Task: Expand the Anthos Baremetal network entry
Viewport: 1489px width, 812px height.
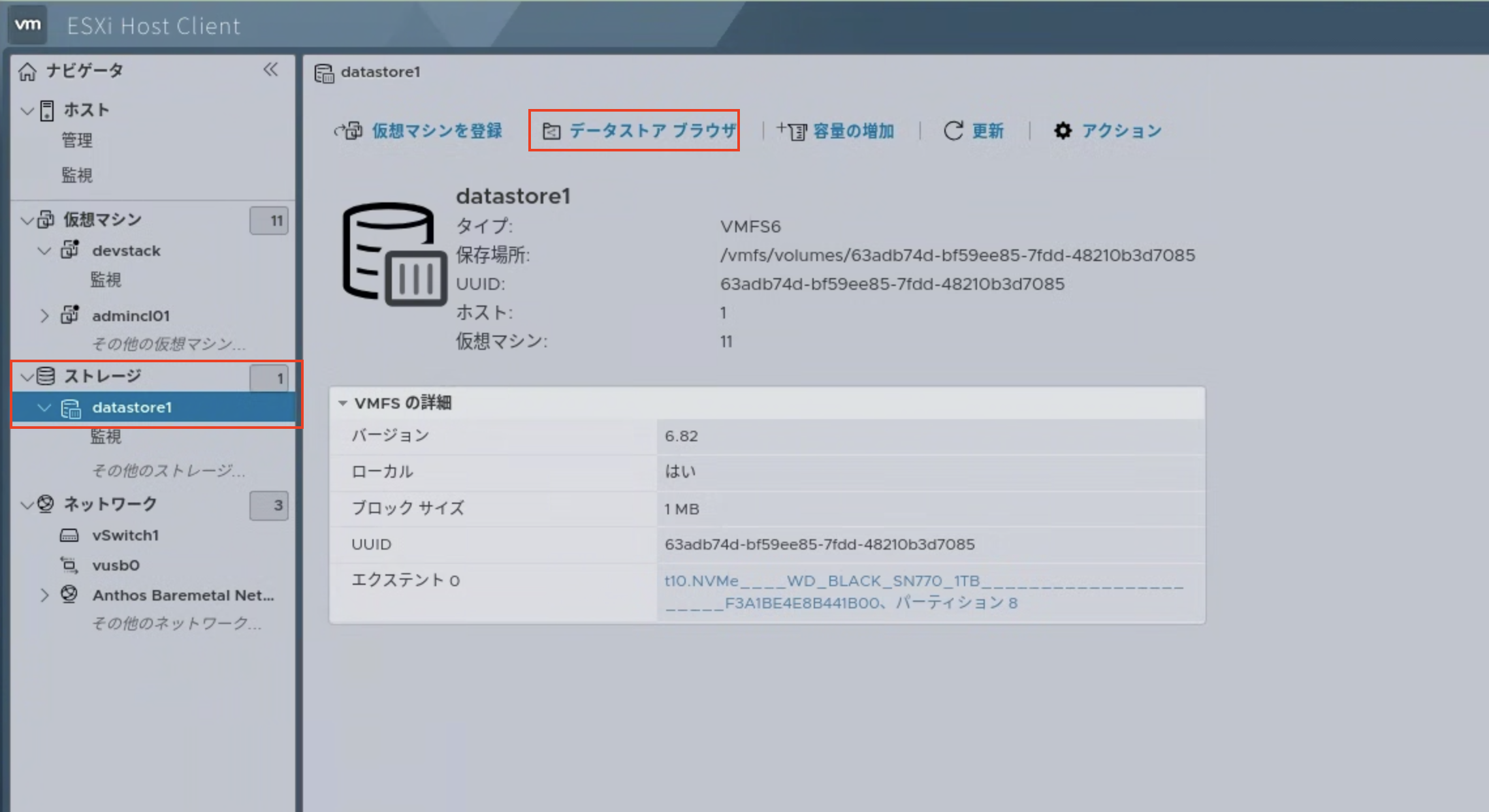Action: (44, 595)
